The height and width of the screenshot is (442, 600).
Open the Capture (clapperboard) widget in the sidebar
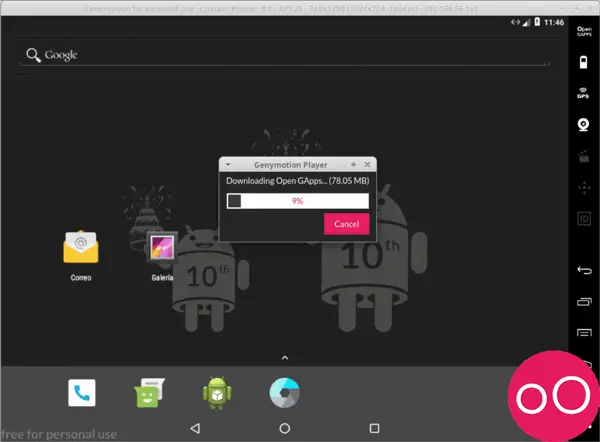(x=584, y=157)
